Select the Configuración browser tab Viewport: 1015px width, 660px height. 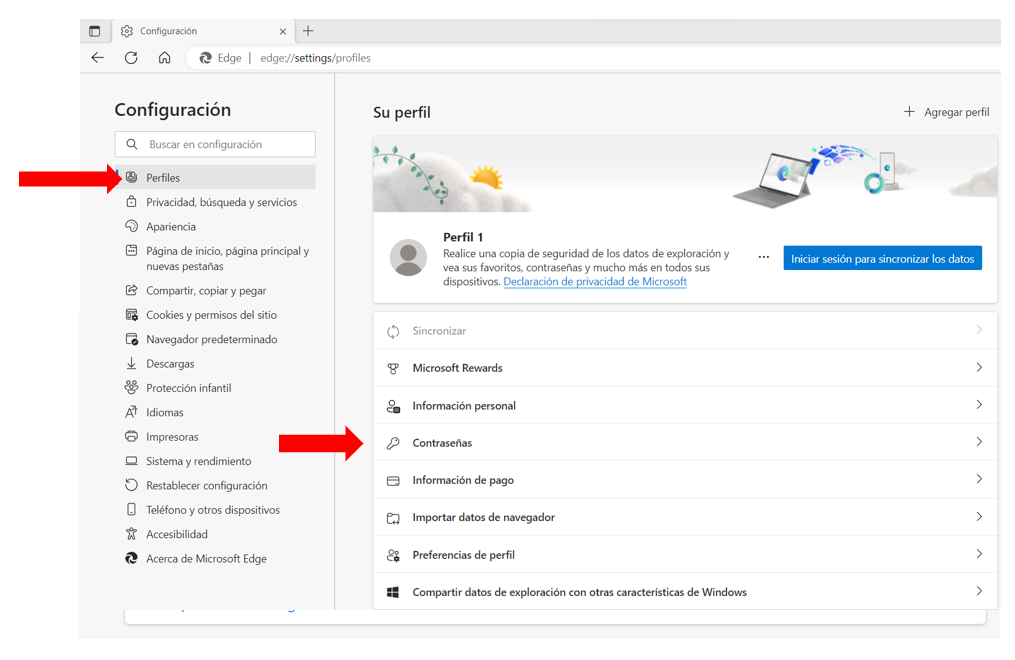coord(203,31)
